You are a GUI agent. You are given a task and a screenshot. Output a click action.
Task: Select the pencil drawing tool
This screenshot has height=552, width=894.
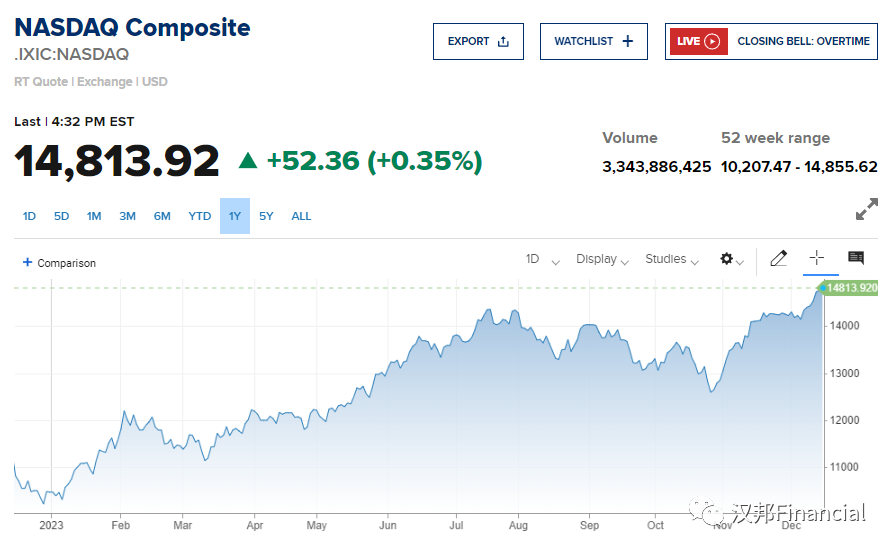tap(779, 259)
